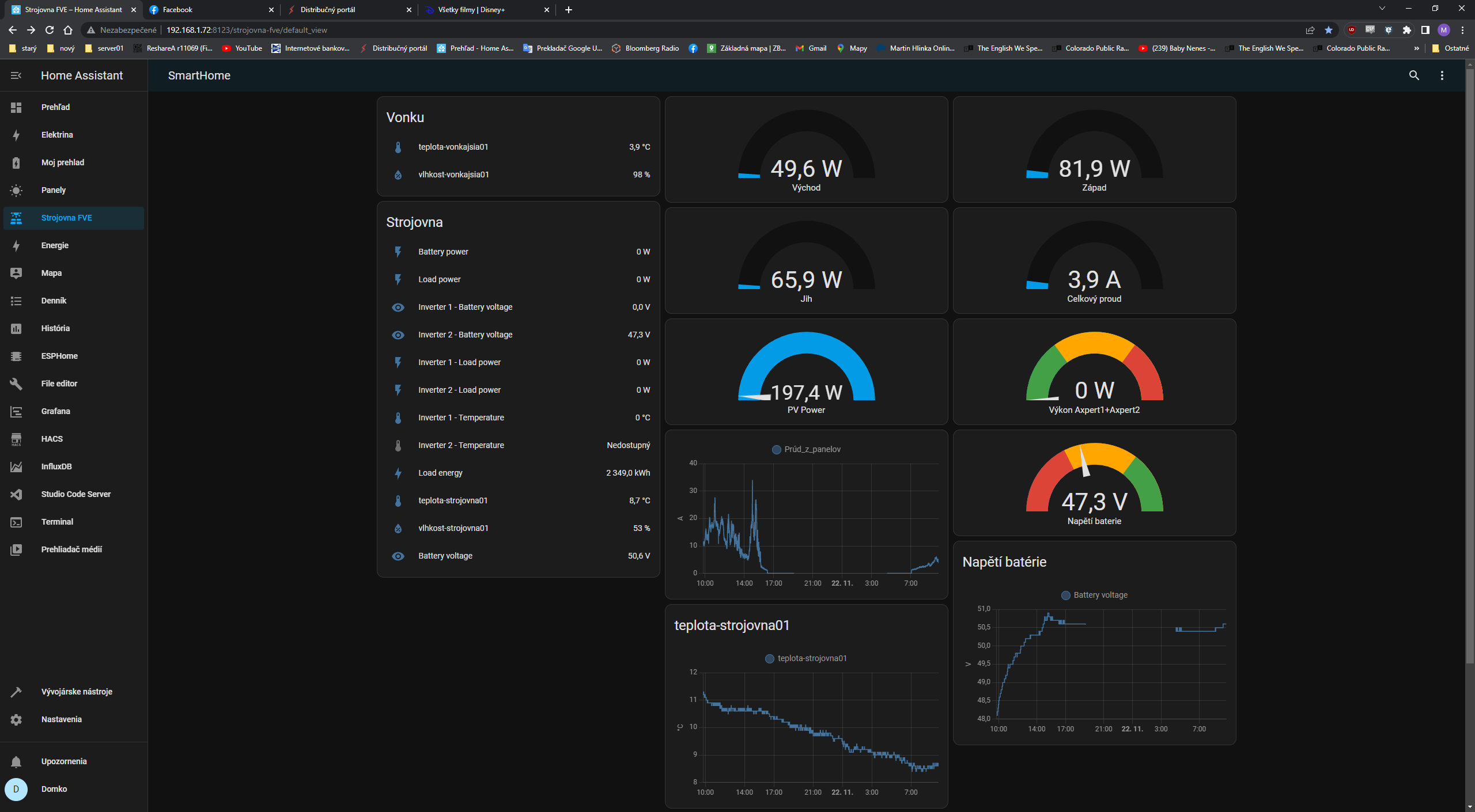Open the Celkový proud gauge card
Screen dimensions: 1475x812
1094,261
